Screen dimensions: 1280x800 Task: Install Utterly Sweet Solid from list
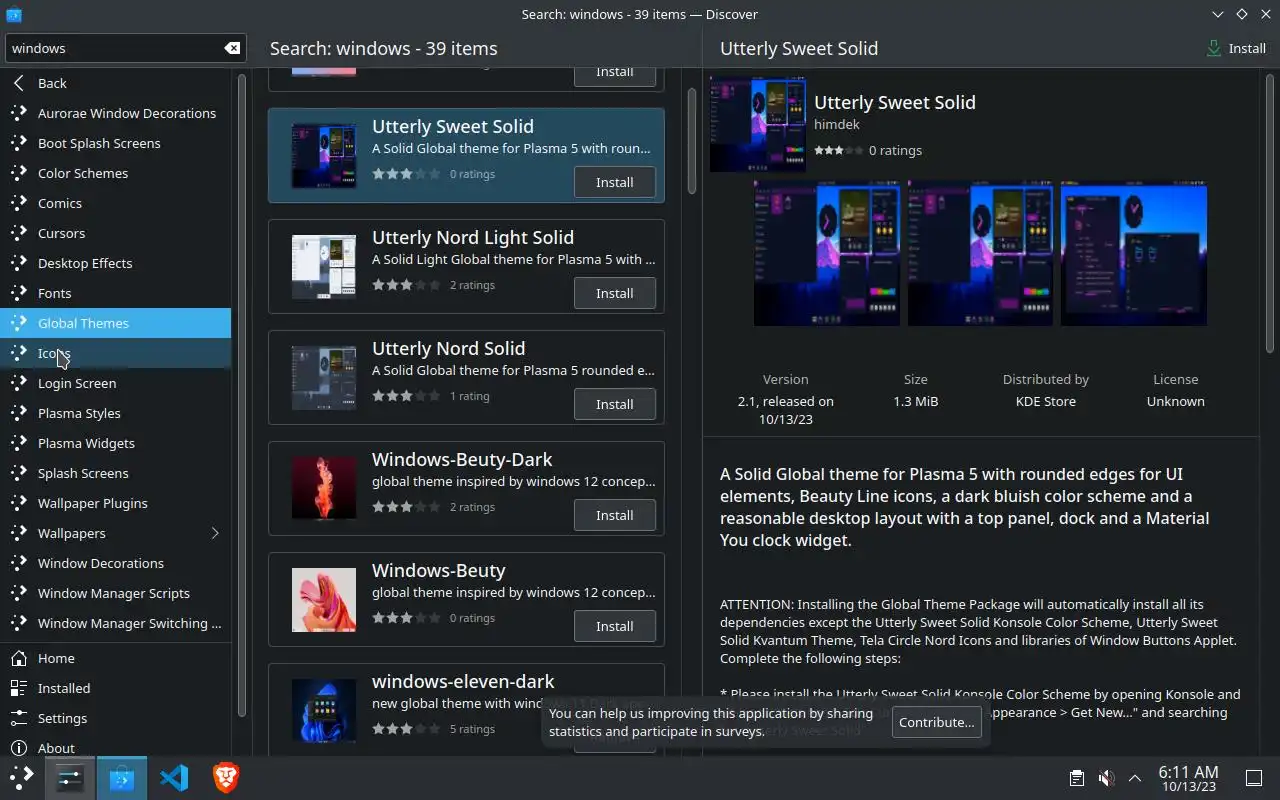click(x=614, y=182)
